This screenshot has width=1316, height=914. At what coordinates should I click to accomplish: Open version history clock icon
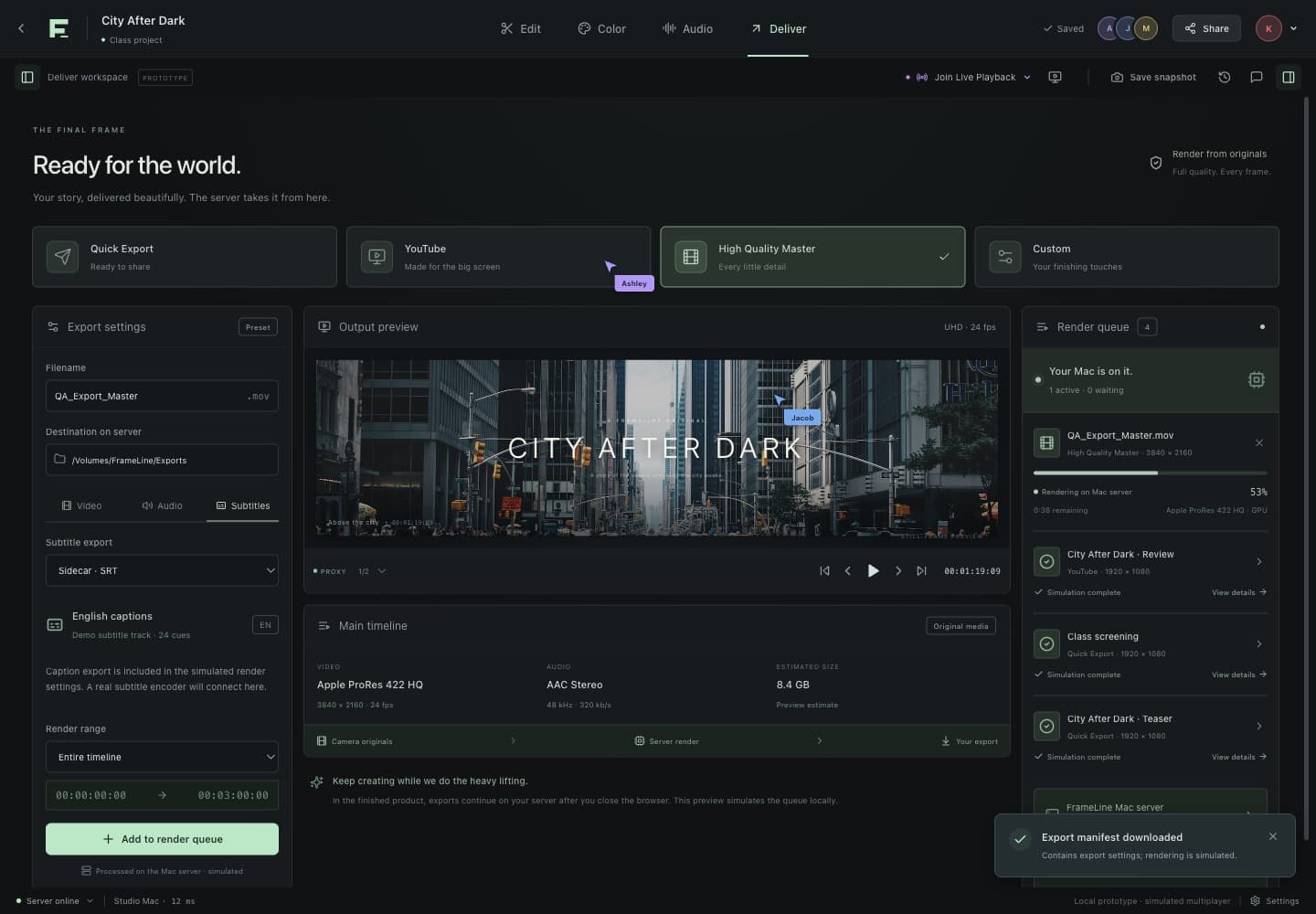click(1225, 78)
